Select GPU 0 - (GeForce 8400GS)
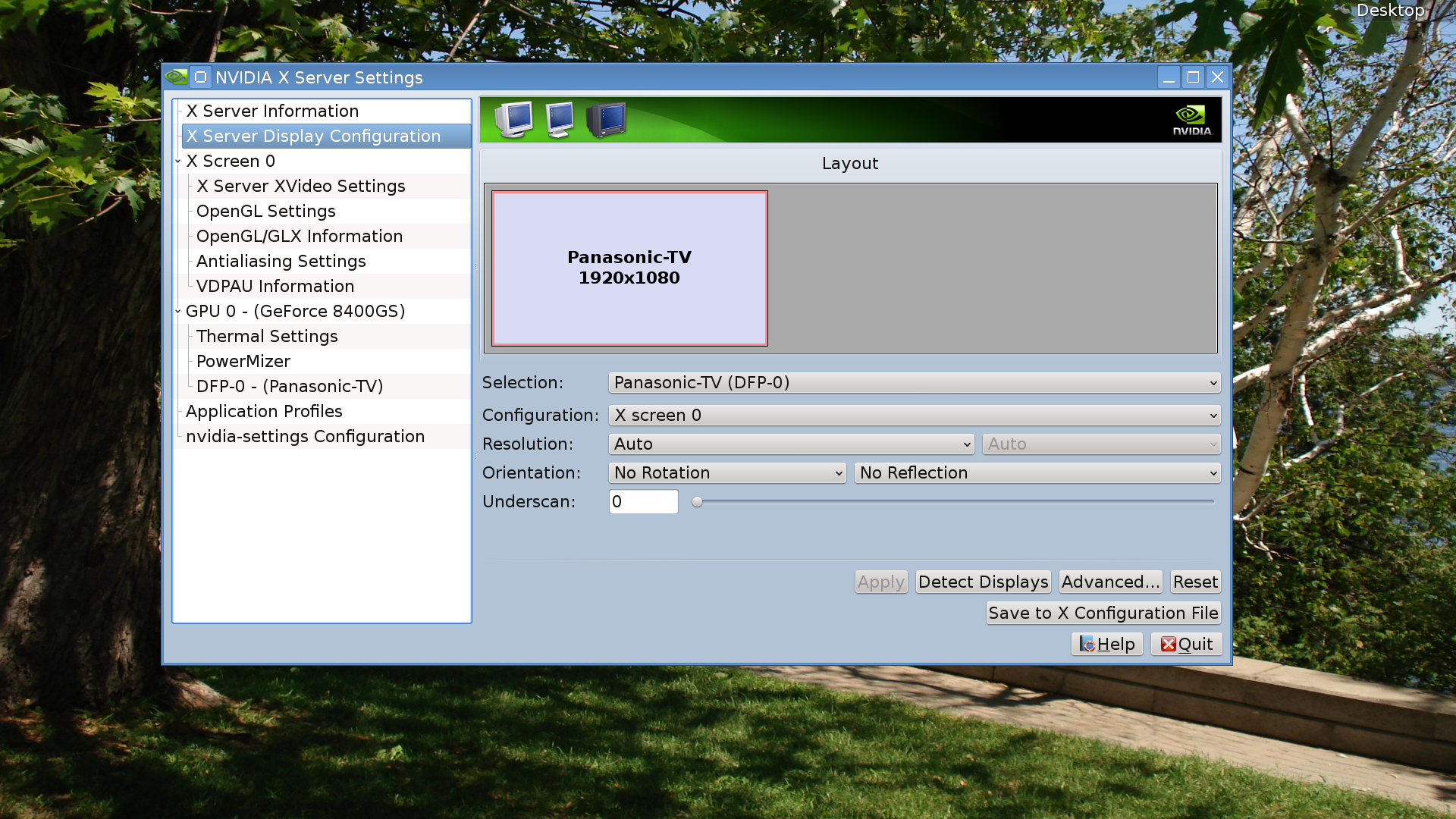1456x819 pixels. click(x=295, y=312)
